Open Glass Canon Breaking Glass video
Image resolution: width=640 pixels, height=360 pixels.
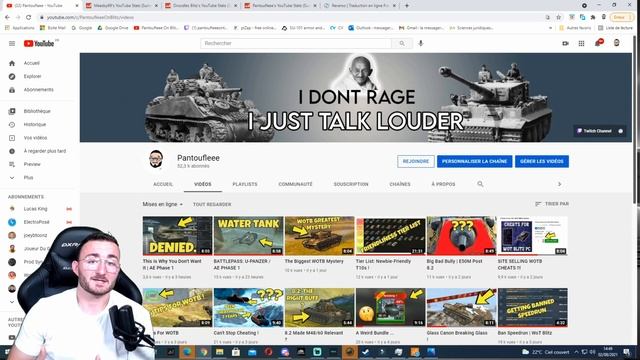pos(461,307)
